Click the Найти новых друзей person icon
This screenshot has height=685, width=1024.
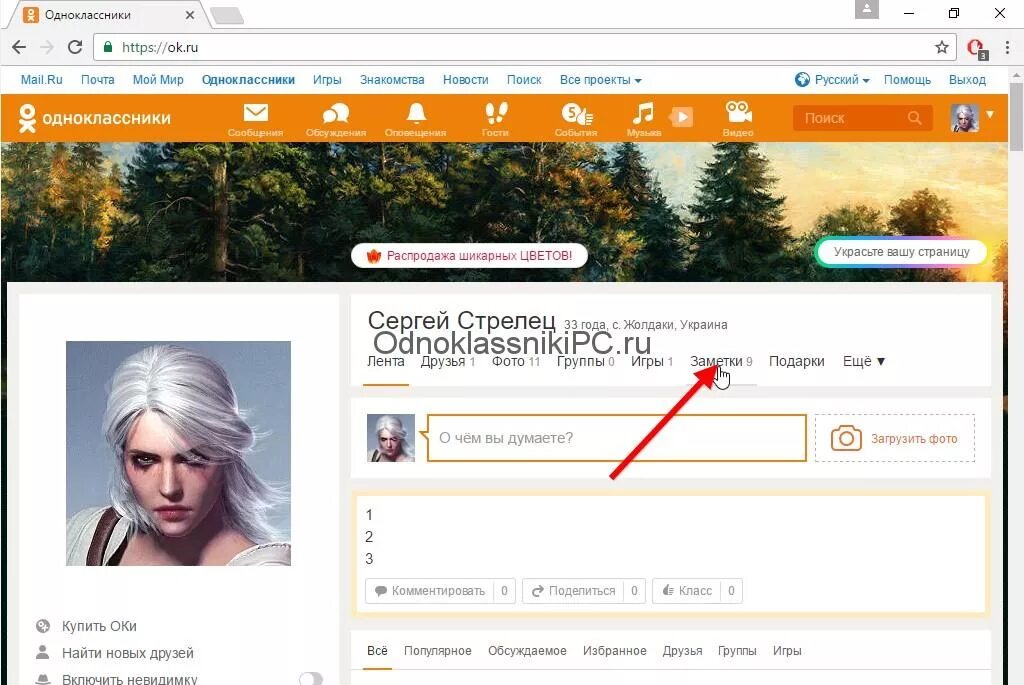(42, 652)
